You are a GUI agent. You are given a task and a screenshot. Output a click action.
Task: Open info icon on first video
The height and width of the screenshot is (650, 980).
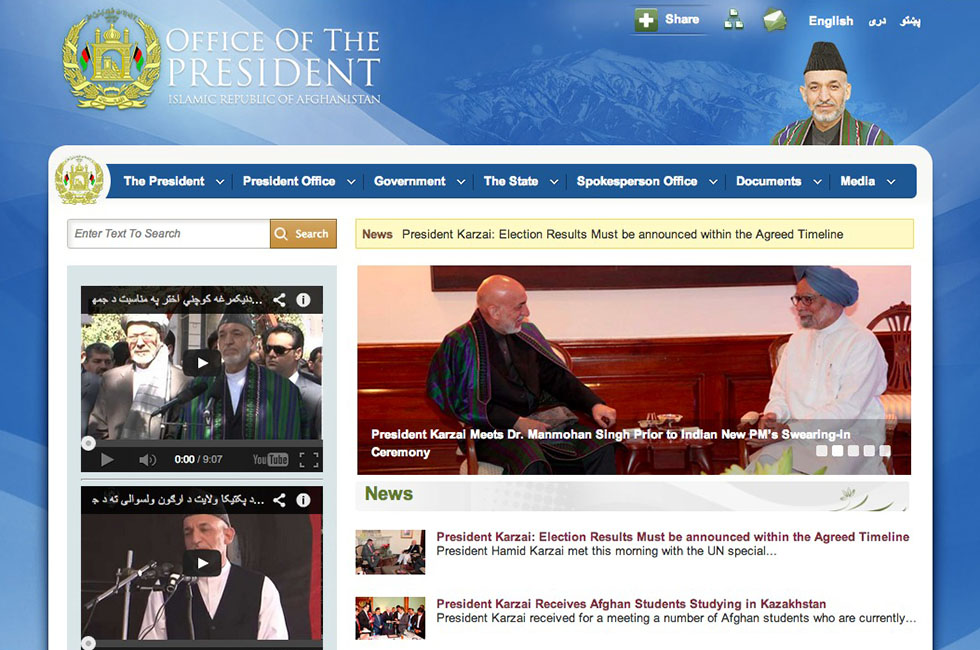point(303,299)
